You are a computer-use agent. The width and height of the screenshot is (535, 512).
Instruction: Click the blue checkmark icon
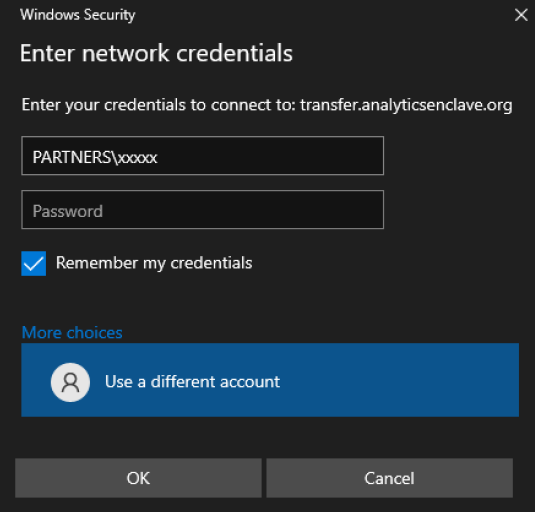click(x=33, y=263)
